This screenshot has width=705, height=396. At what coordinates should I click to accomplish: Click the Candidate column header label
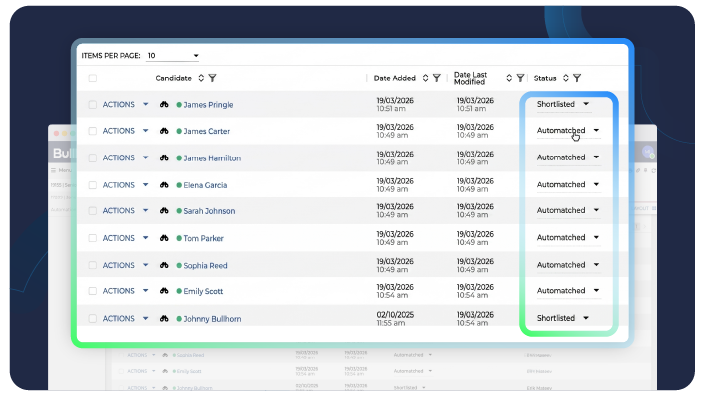coord(174,78)
